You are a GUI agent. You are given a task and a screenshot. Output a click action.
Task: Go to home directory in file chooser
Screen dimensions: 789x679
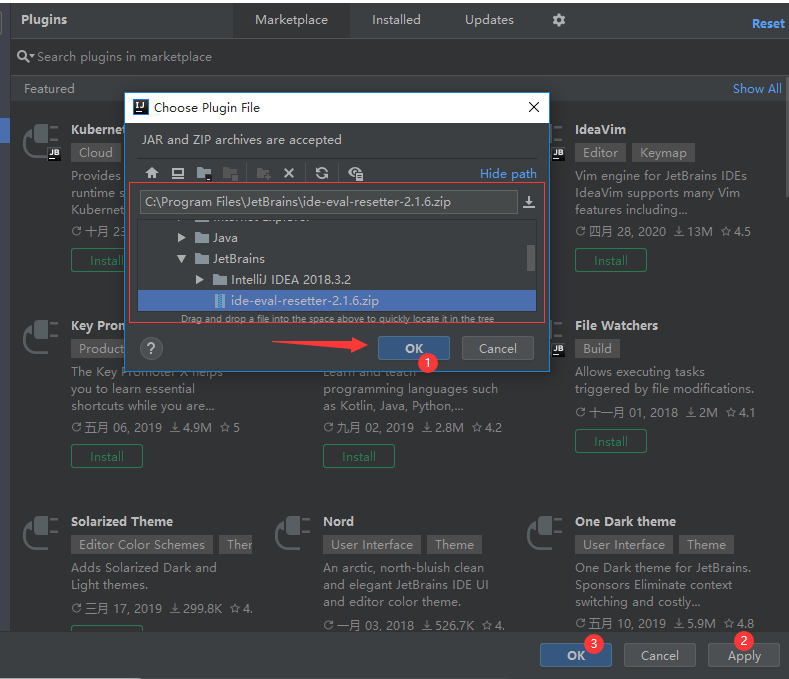tap(152, 174)
